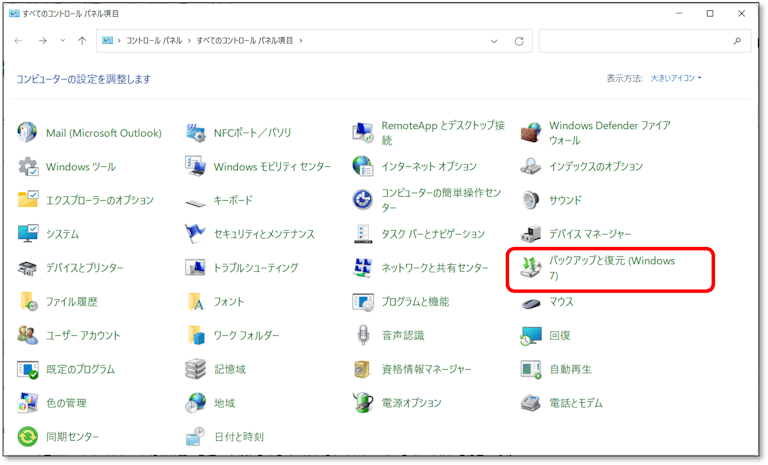Image resolution: width=768 pixels, height=465 pixels.
Task: Open the フォント icon
Action: (x=196, y=301)
